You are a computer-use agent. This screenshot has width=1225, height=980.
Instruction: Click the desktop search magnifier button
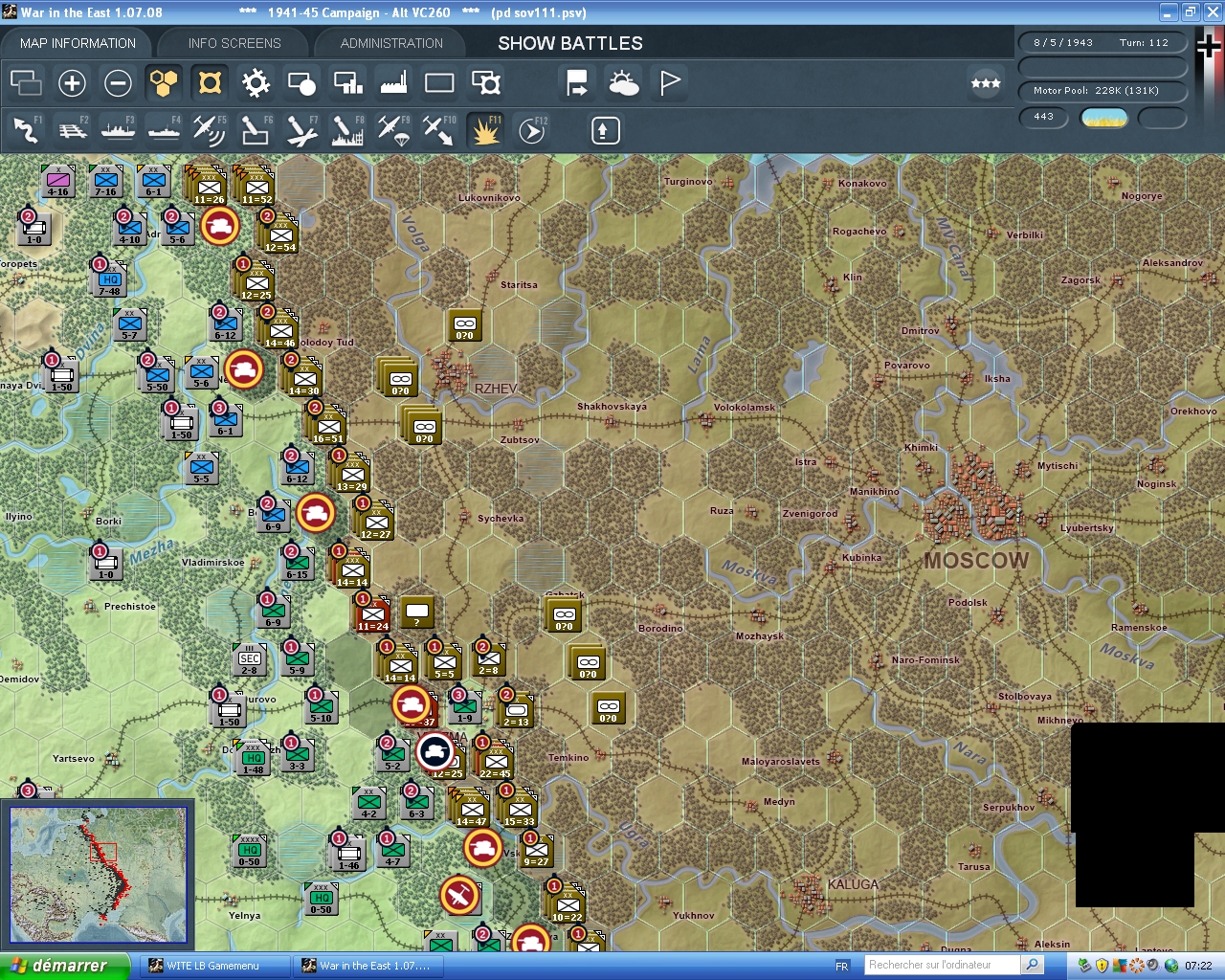(x=1033, y=965)
